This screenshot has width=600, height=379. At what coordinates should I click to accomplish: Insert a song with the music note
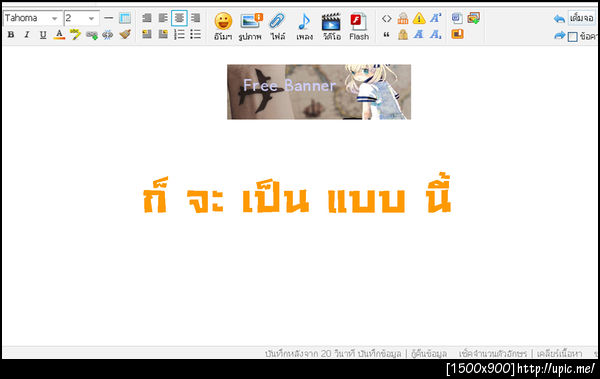click(x=304, y=26)
